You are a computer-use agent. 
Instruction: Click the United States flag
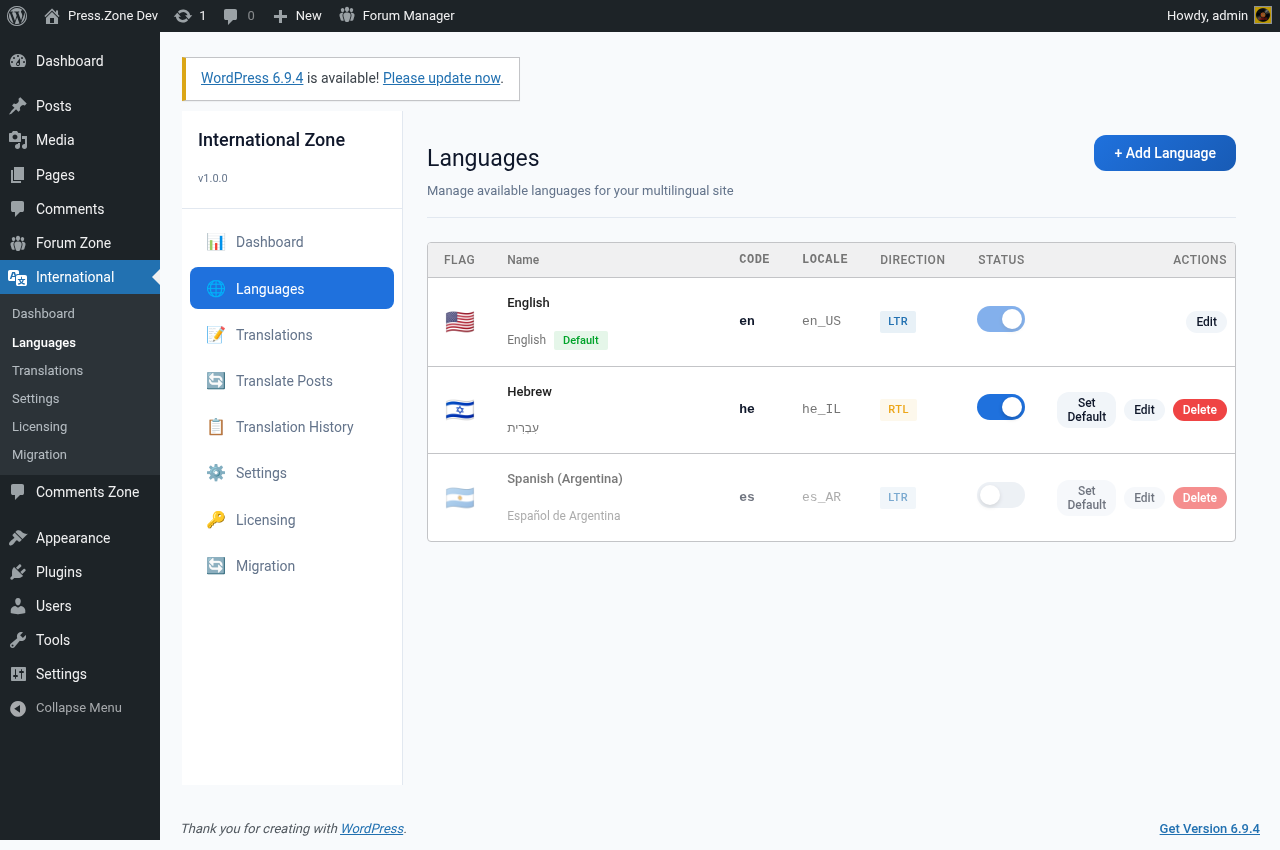pyautogui.click(x=460, y=322)
